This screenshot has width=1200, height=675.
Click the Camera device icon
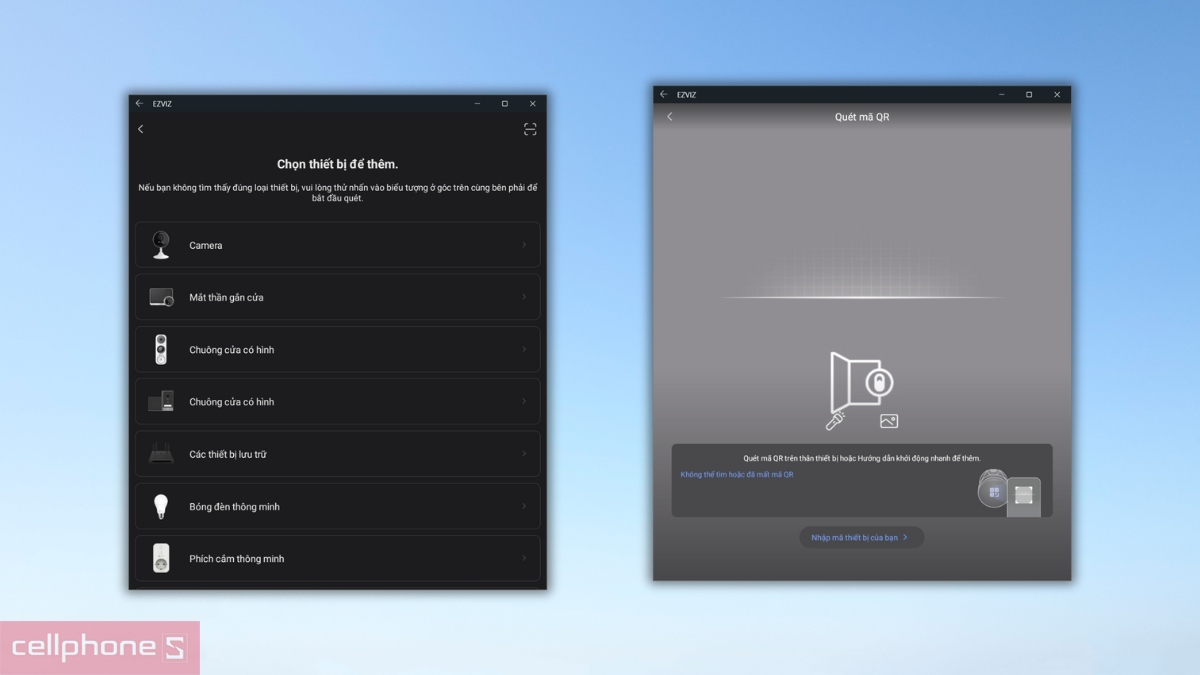click(161, 245)
